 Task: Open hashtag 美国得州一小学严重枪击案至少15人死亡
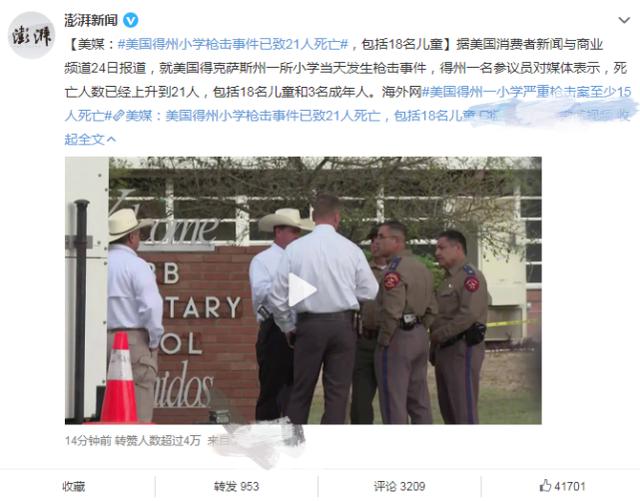tap(348, 104)
